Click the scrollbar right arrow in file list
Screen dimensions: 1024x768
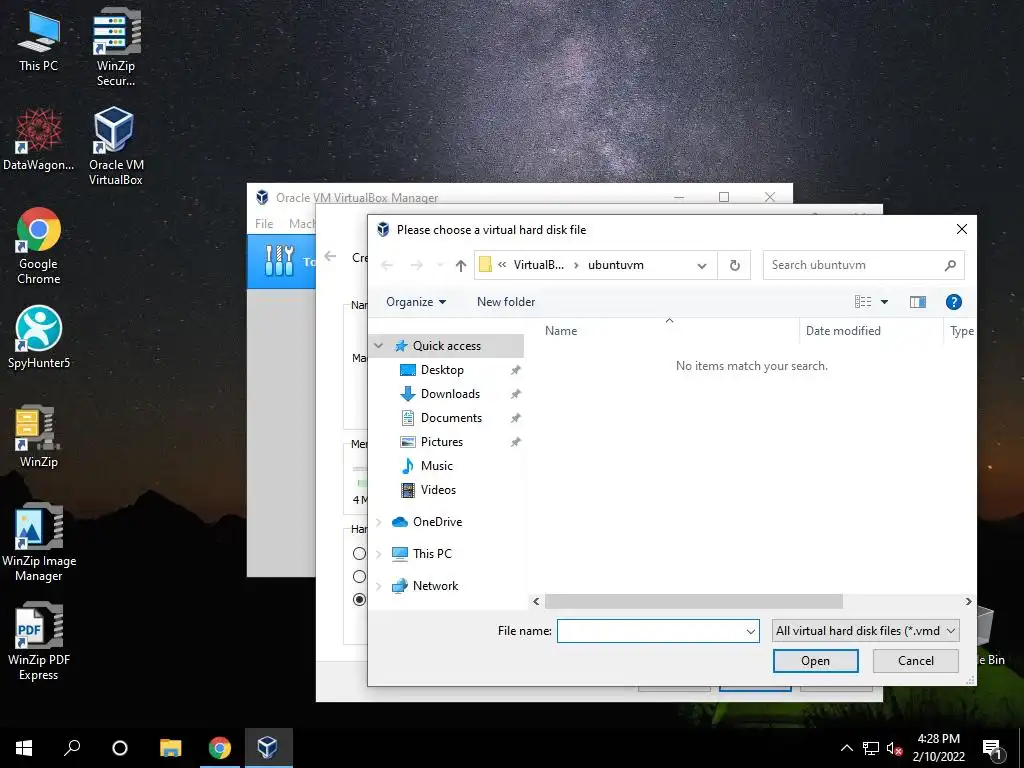[x=968, y=601]
